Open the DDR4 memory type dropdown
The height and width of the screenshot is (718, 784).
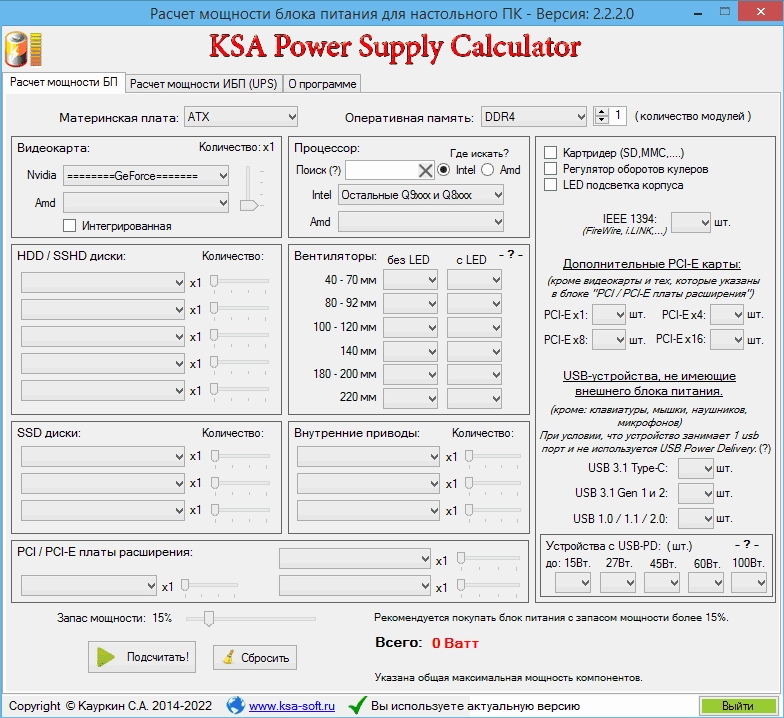(x=534, y=116)
